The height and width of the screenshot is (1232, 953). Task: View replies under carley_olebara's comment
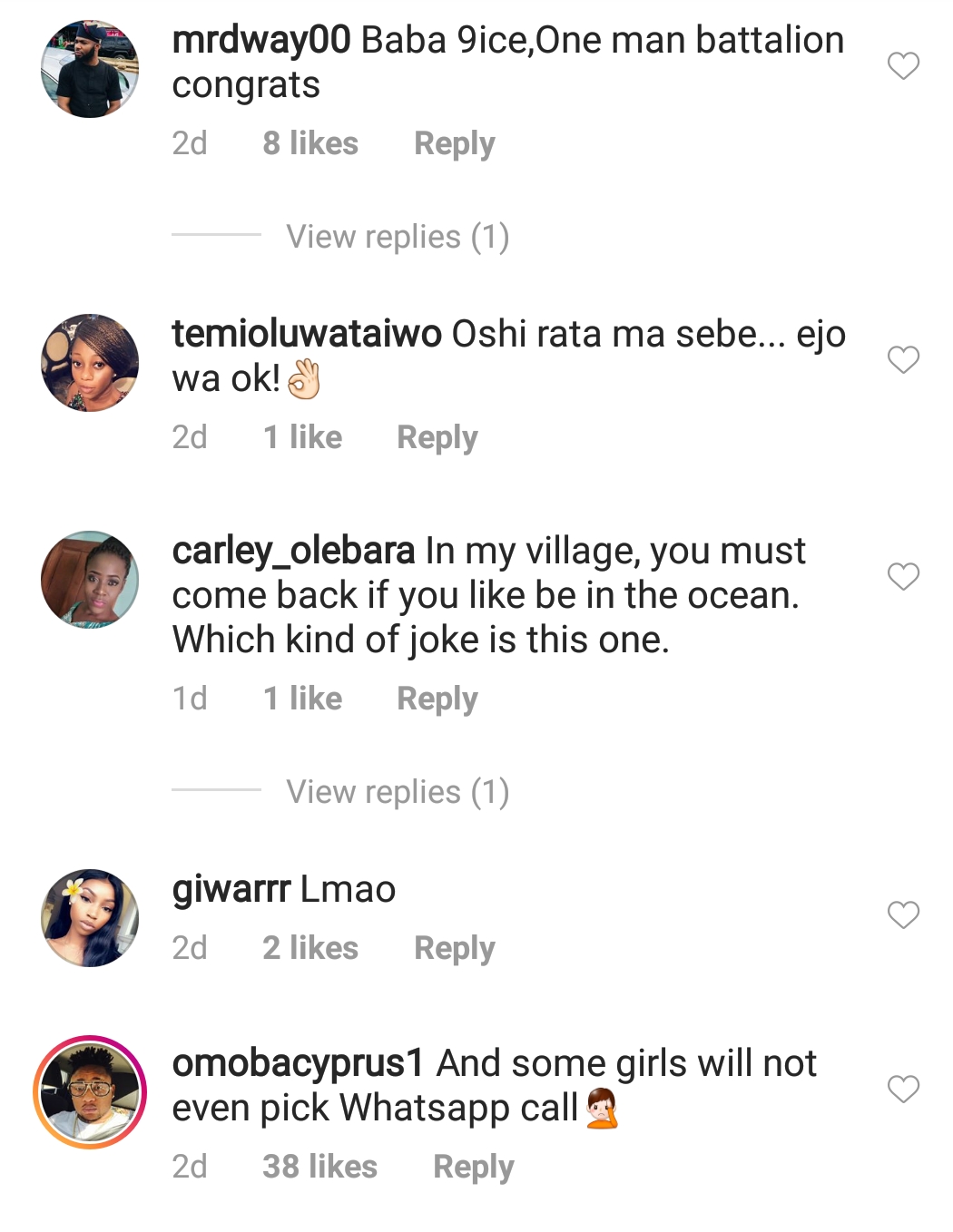[x=398, y=792]
